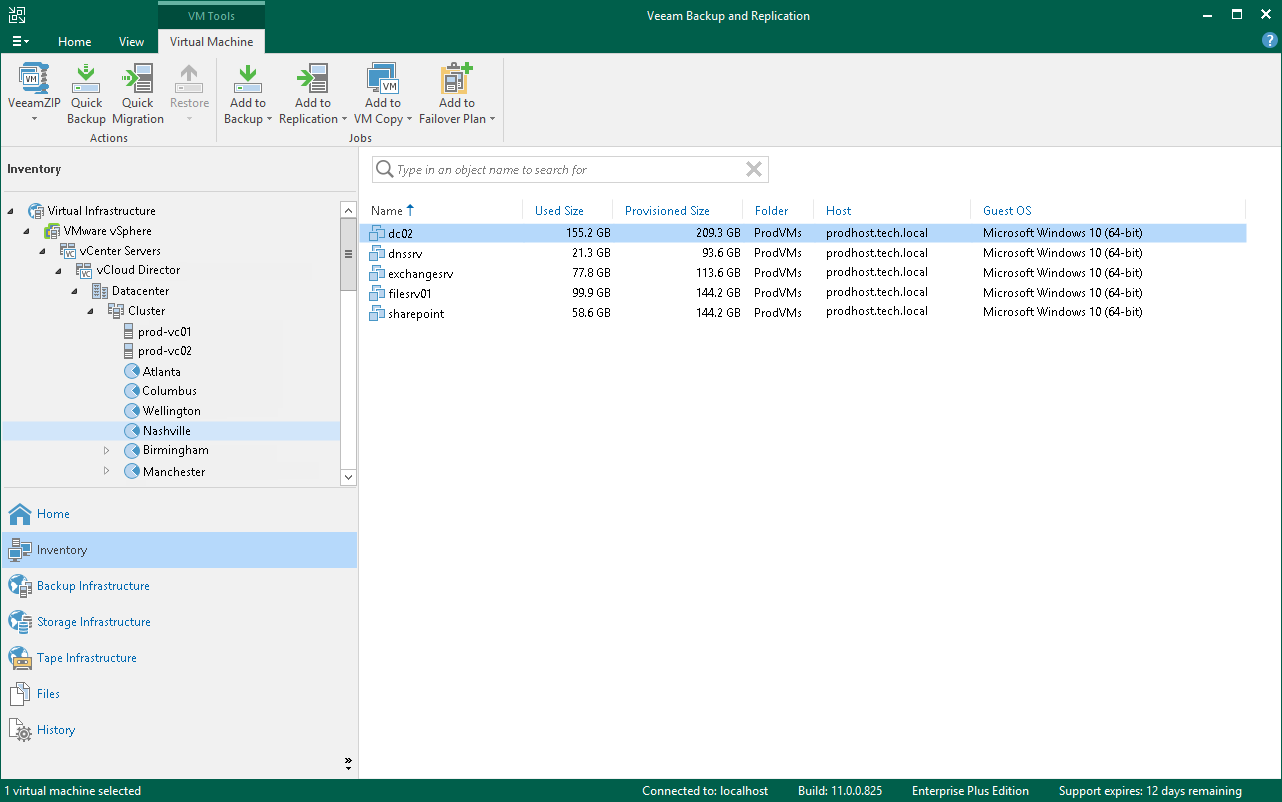Screen dimensions: 1282x802
Task: Sort by Provisioned Size column header
Action: tap(667, 211)
